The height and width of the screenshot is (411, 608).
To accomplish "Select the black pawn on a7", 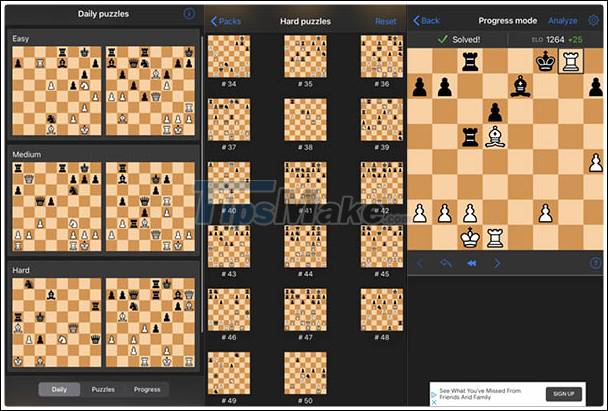I will pyautogui.click(x=420, y=86).
